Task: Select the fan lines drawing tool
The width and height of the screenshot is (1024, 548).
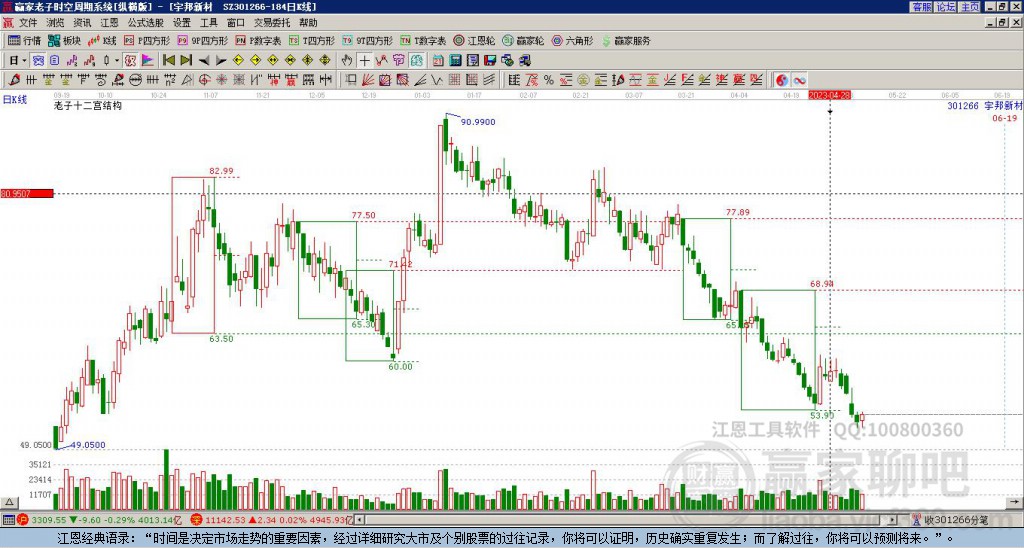Action: pyautogui.click(x=368, y=80)
